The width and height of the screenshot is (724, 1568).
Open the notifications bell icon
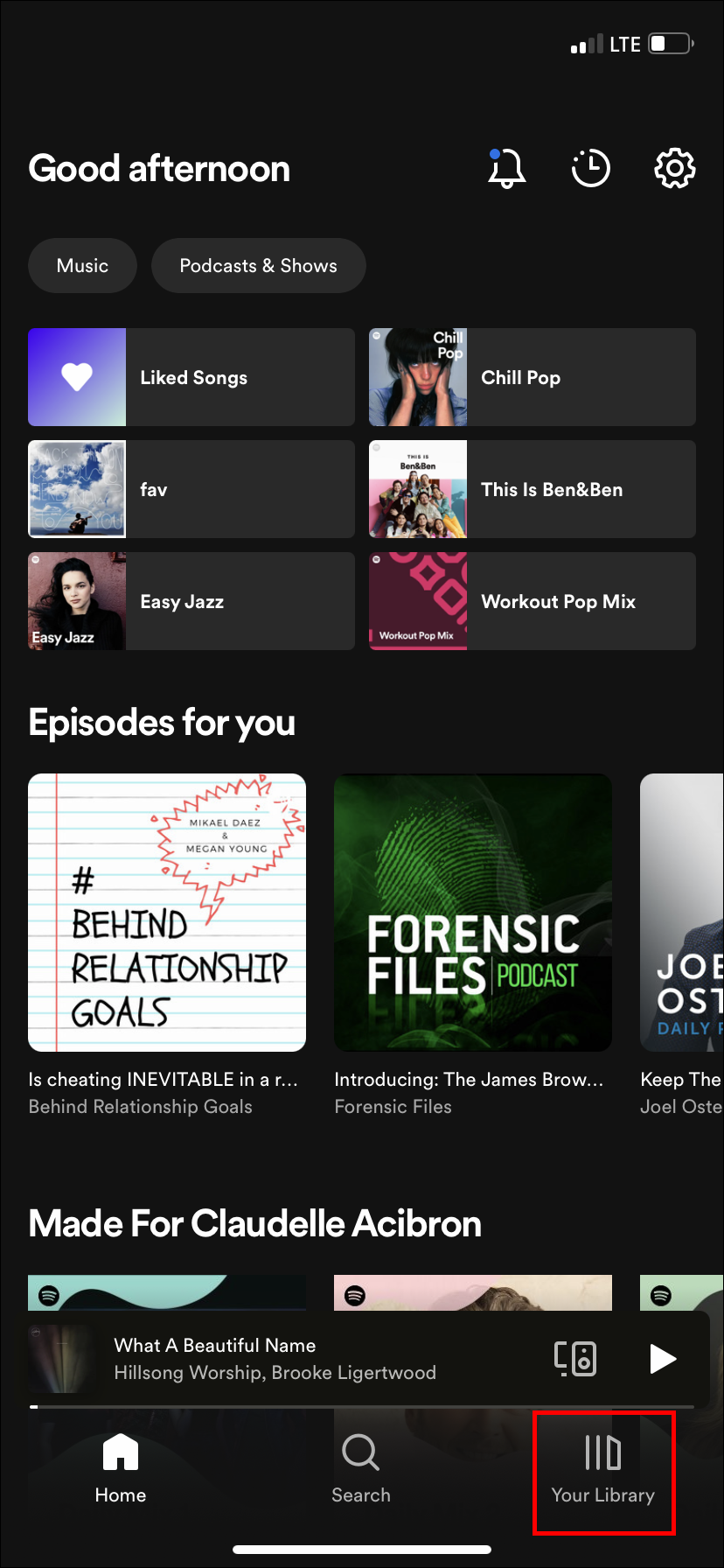[506, 167]
